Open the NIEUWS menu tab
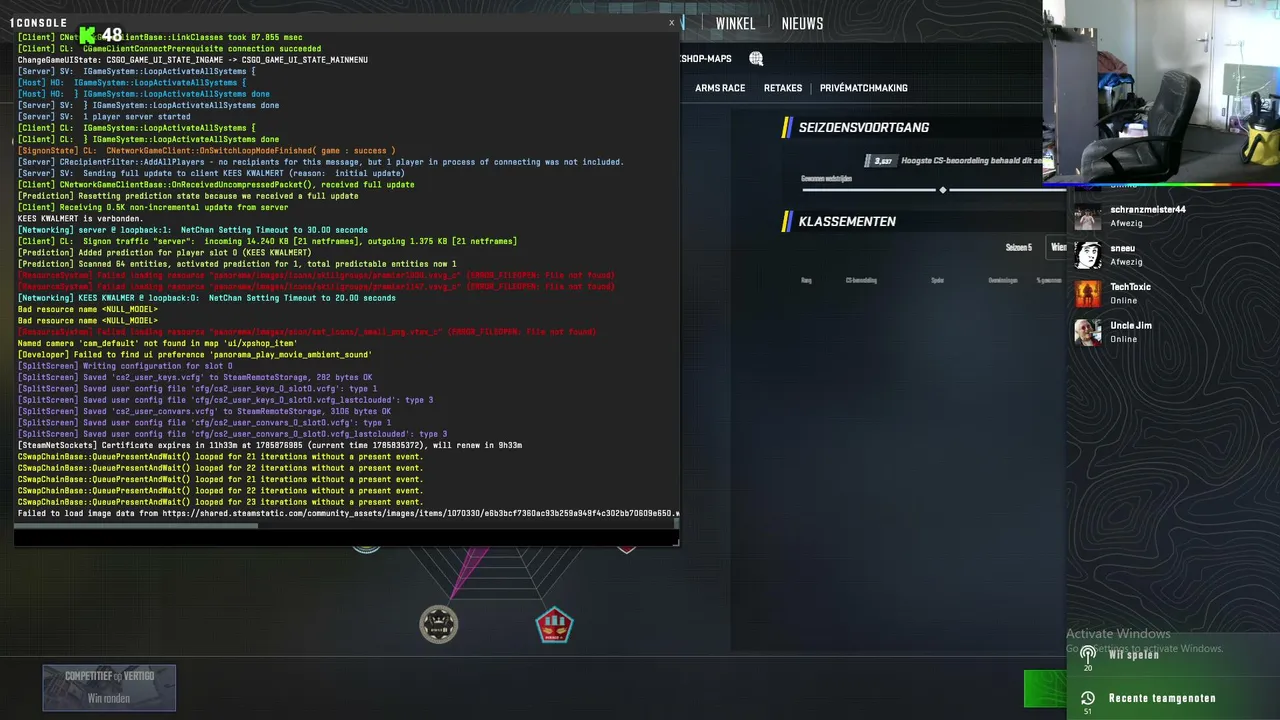 click(802, 23)
